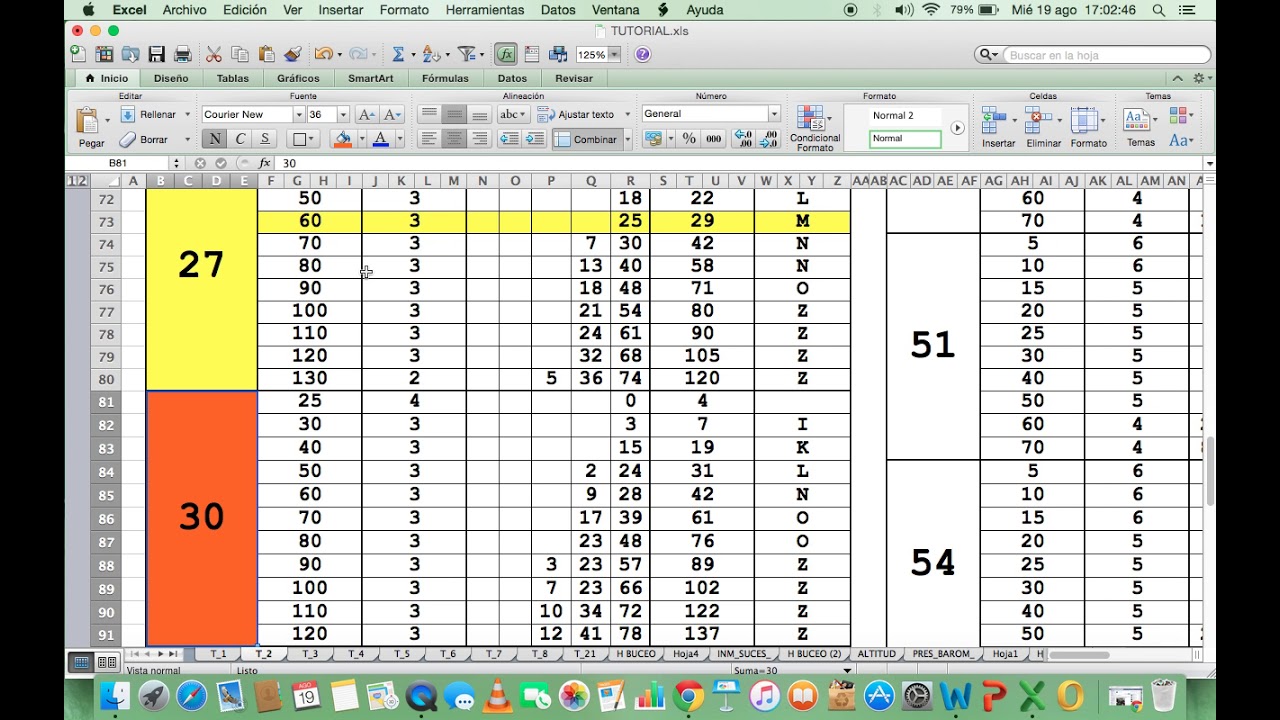The width and height of the screenshot is (1280, 720).
Task: Open the Courier New font dropdown
Action: pyautogui.click(x=297, y=114)
